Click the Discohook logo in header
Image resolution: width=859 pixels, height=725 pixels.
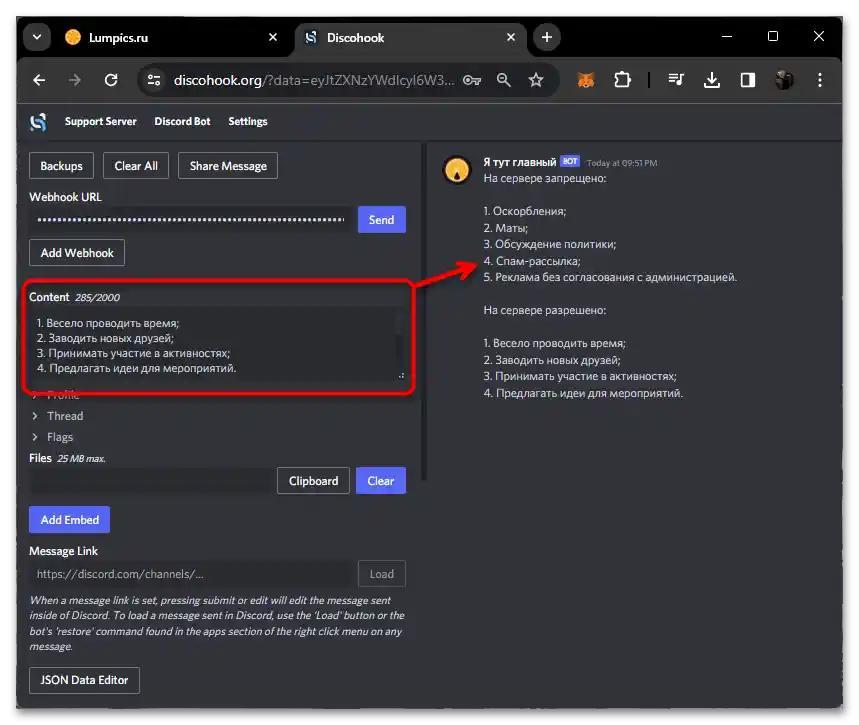[x=38, y=122]
